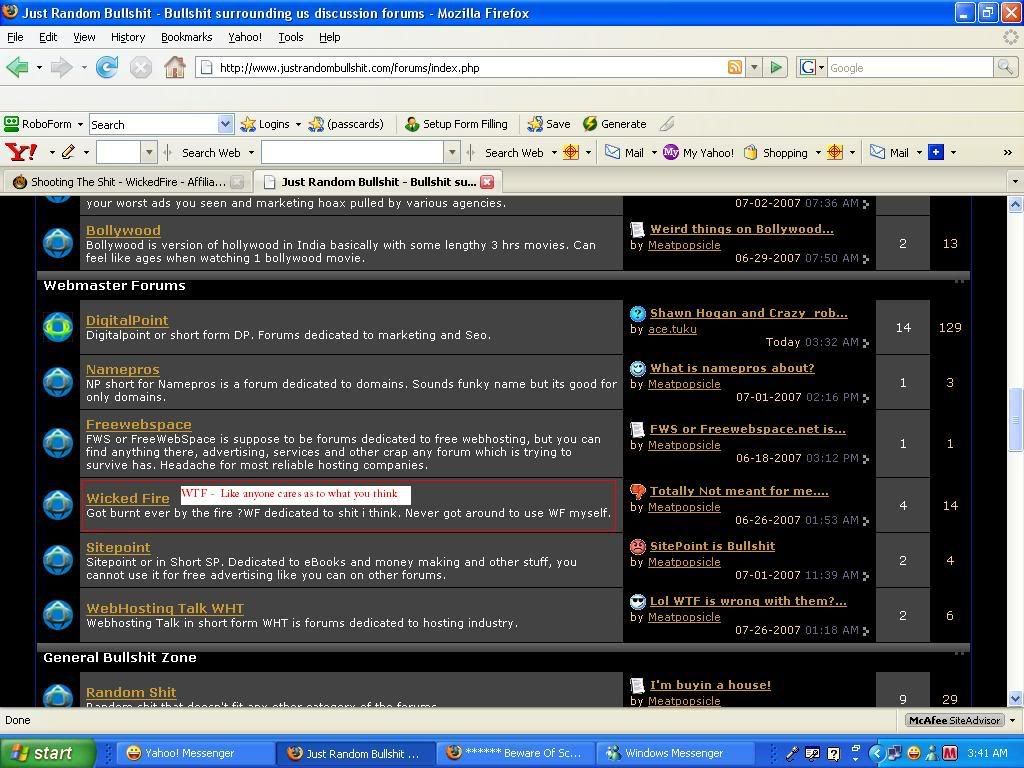Image resolution: width=1024 pixels, height=768 pixels.
Task: Open the Windows Start menu
Action: point(47,753)
